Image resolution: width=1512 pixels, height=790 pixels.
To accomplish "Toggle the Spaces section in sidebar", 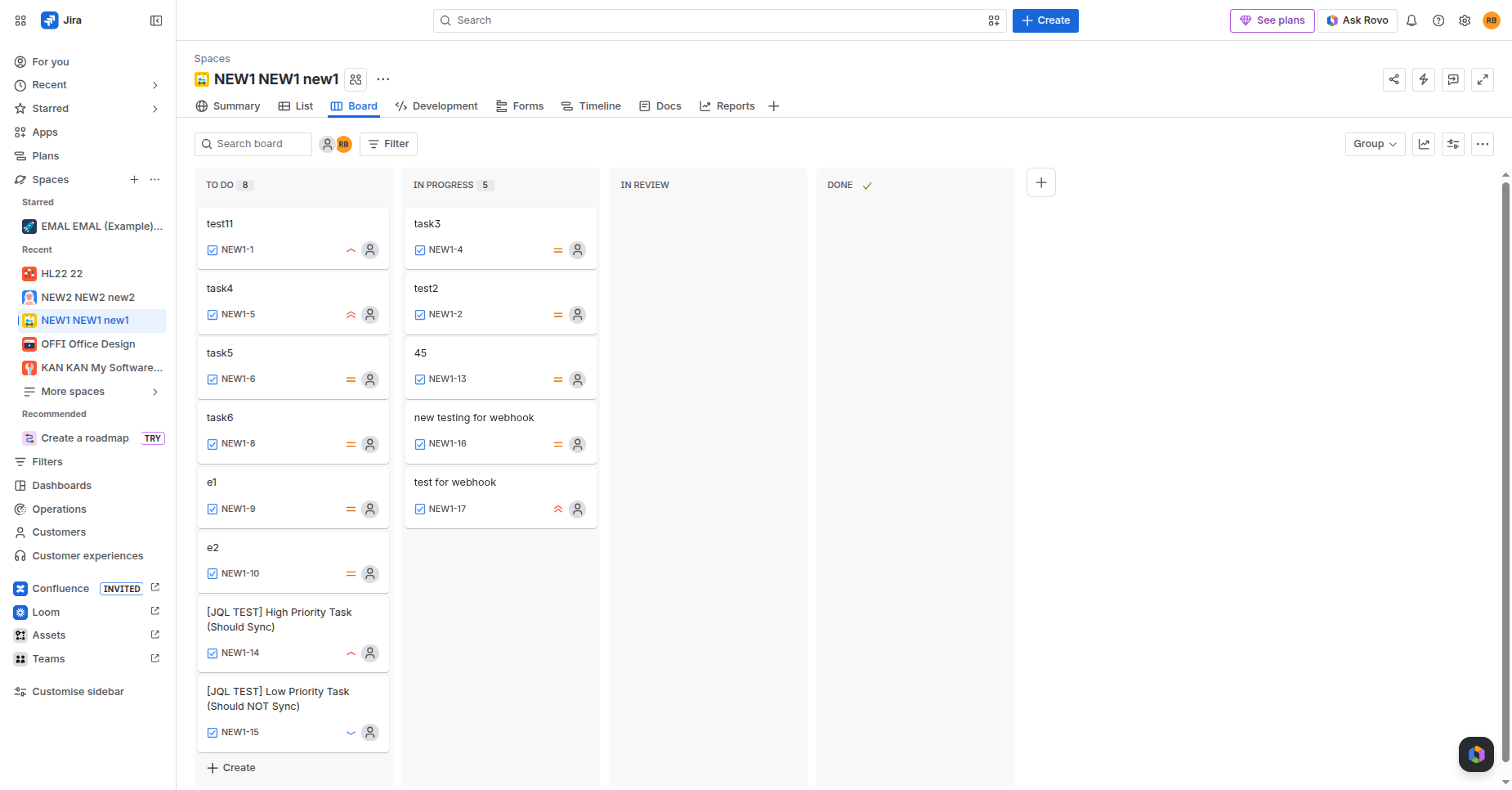I will click(51, 180).
